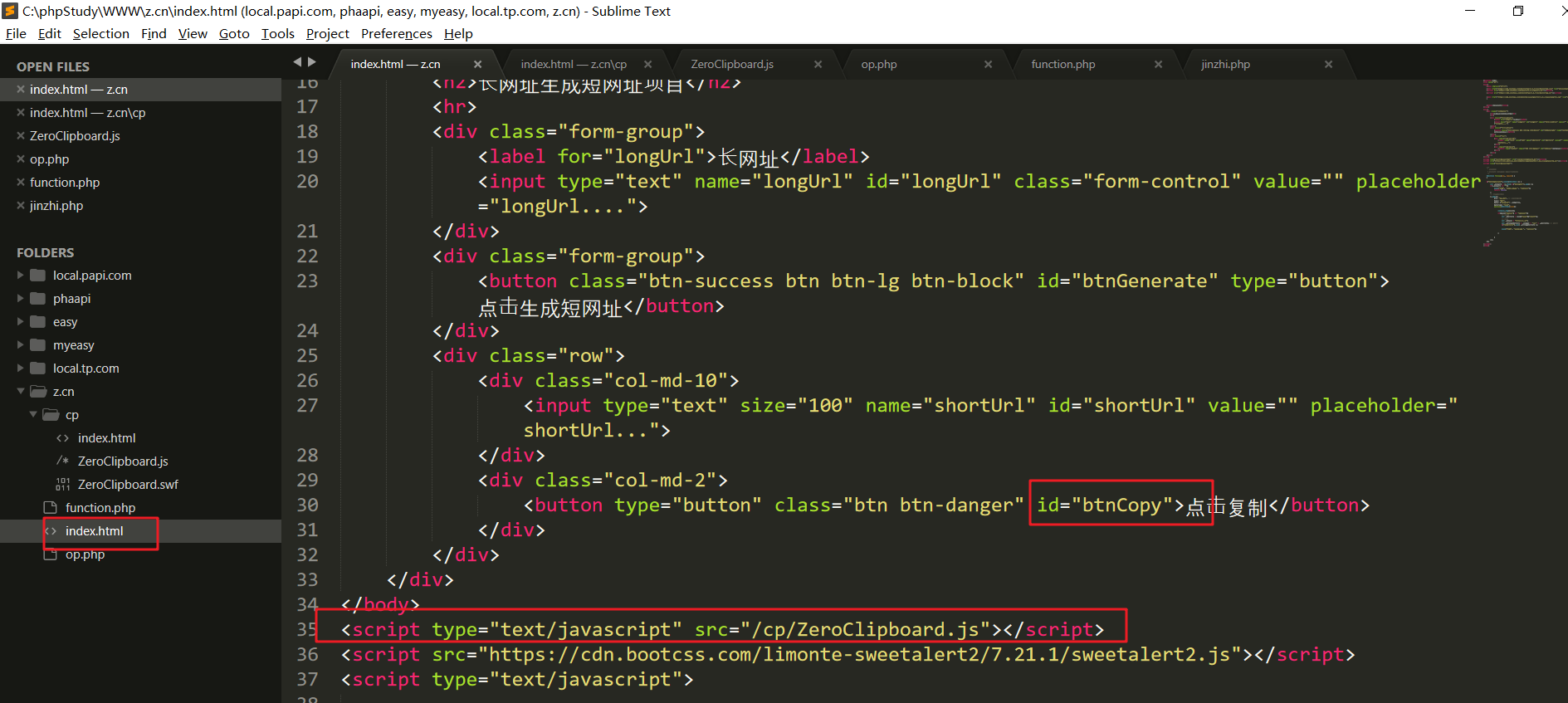The height and width of the screenshot is (703, 1568).
Task: Click the sweetalert2.js CDN URL line
Action: [848, 655]
